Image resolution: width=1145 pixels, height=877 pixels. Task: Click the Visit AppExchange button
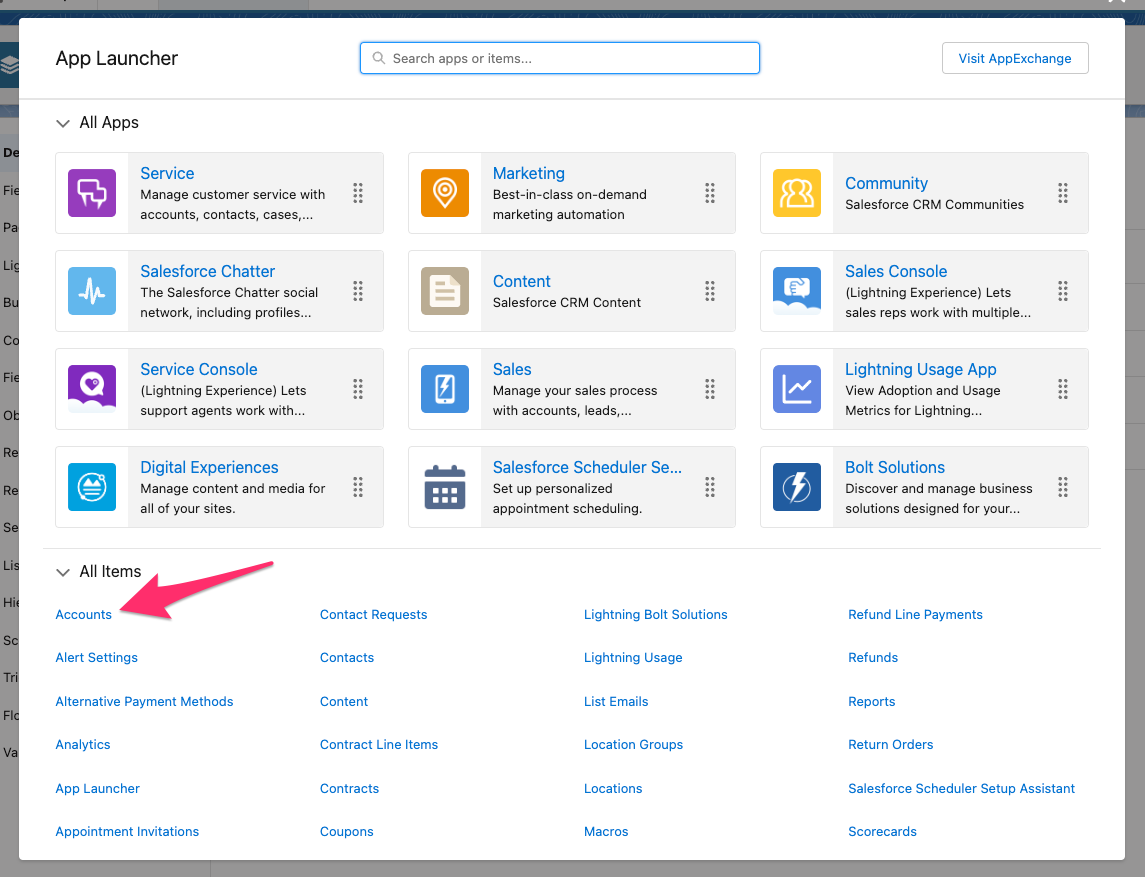1015,58
